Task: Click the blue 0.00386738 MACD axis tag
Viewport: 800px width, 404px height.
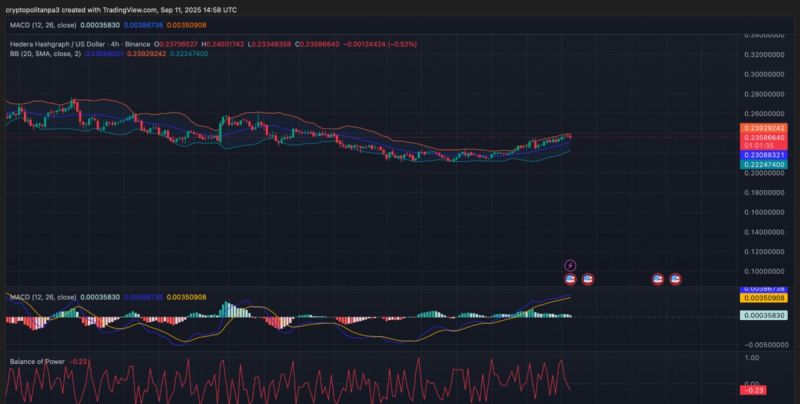Action: click(763, 289)
